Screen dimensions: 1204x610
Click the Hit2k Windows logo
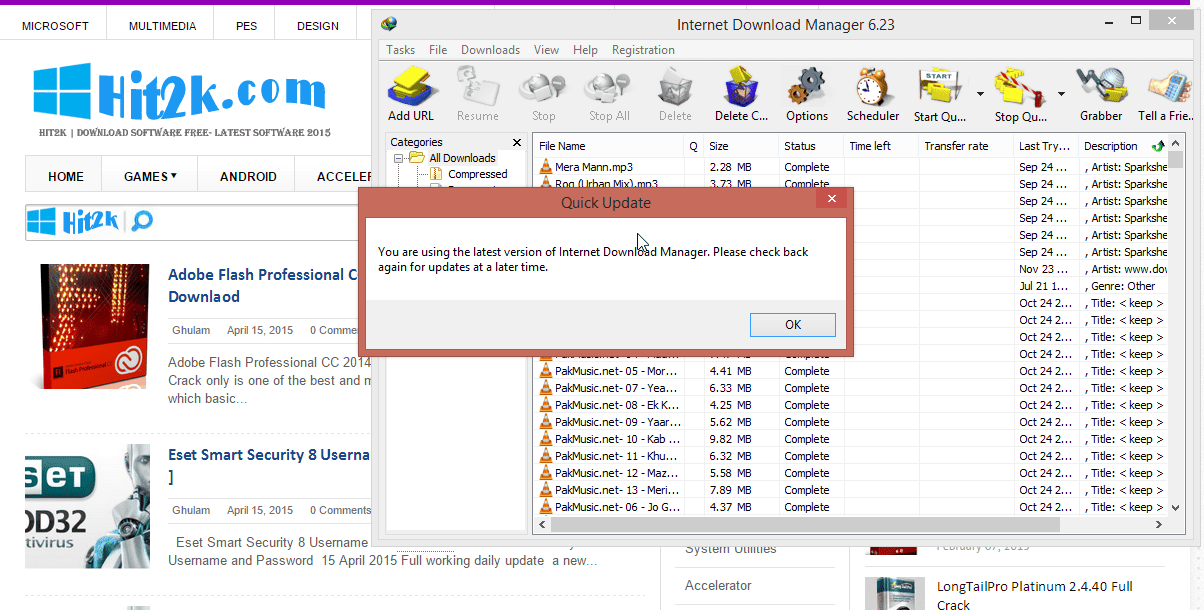tap(62, 91)
